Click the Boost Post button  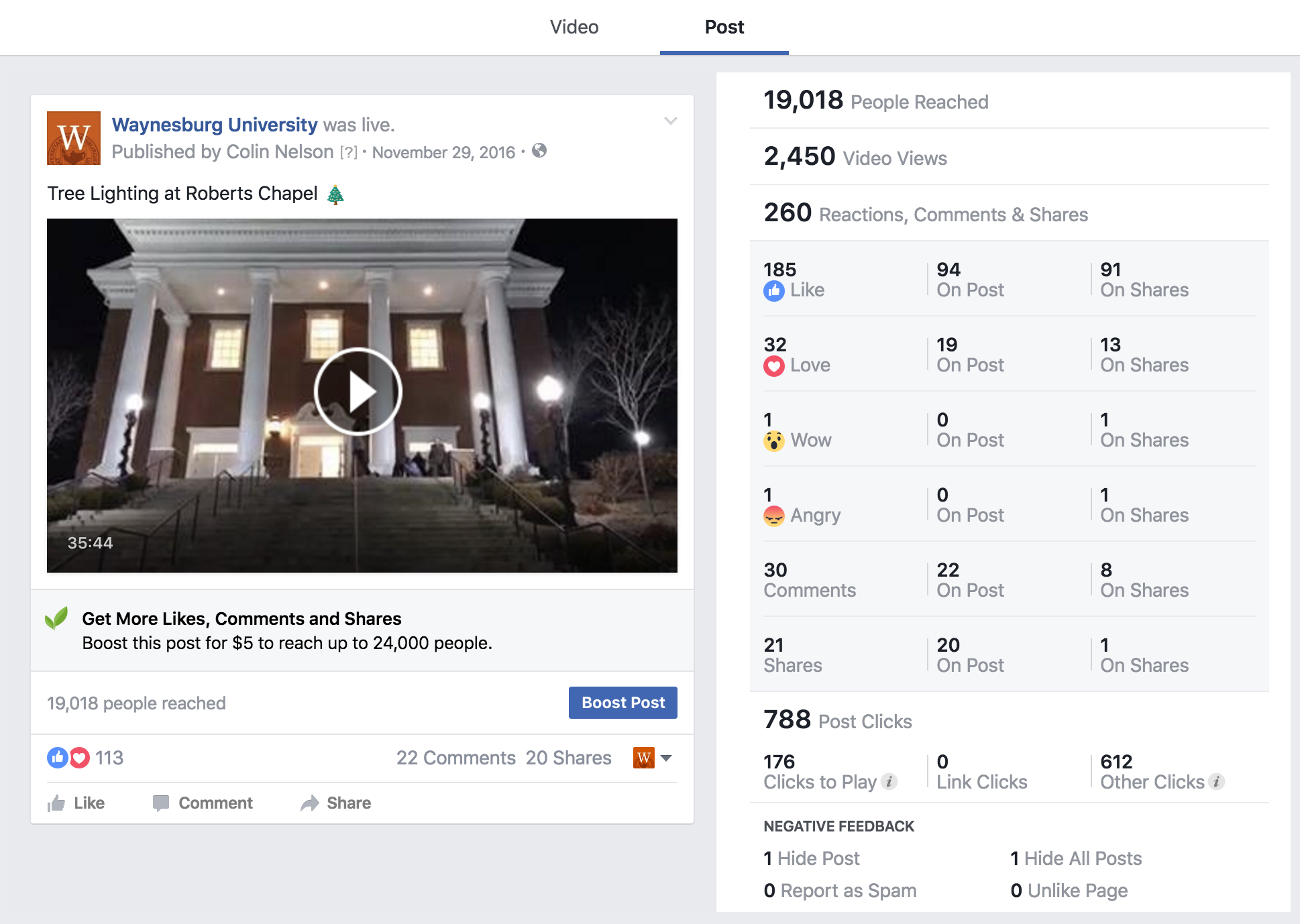pos(623,703)
